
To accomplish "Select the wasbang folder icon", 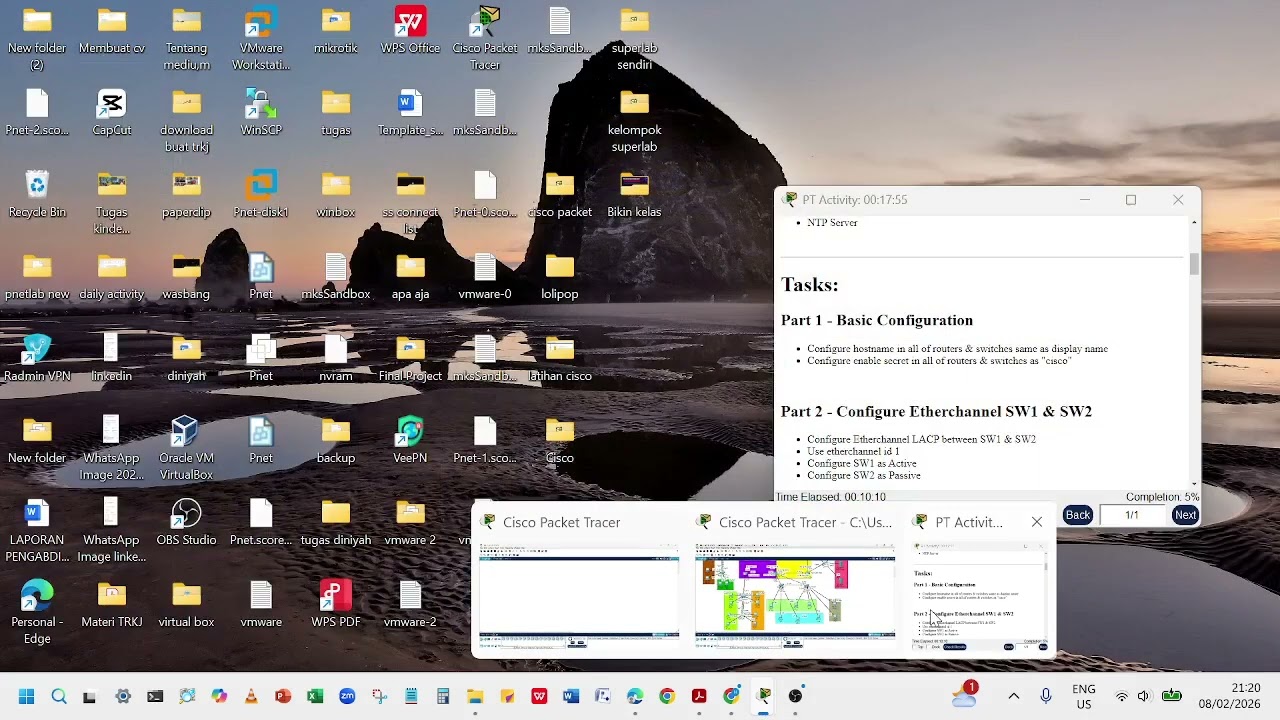I will tap(186, 276).
